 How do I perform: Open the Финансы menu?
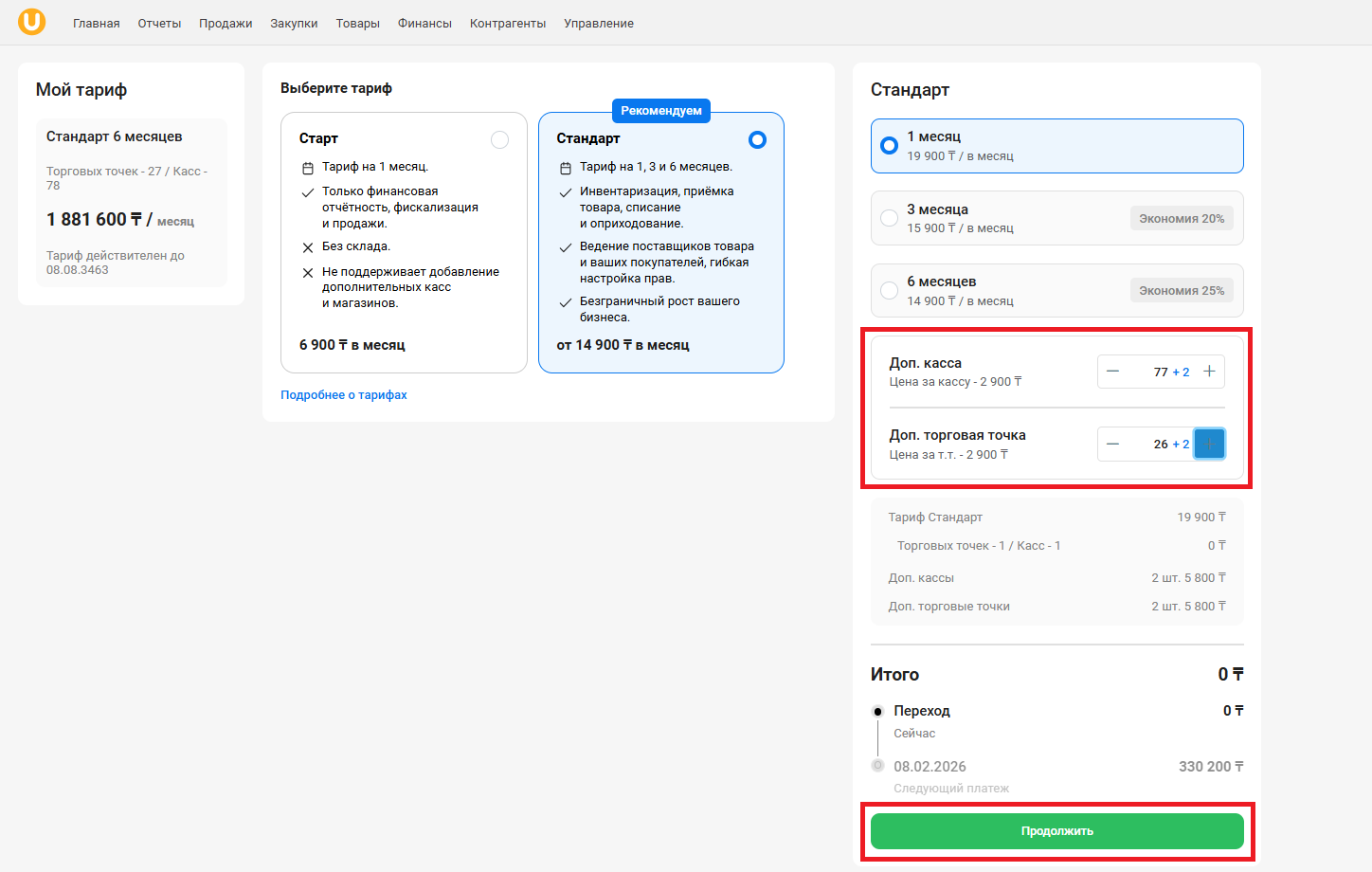click(424, 24)
